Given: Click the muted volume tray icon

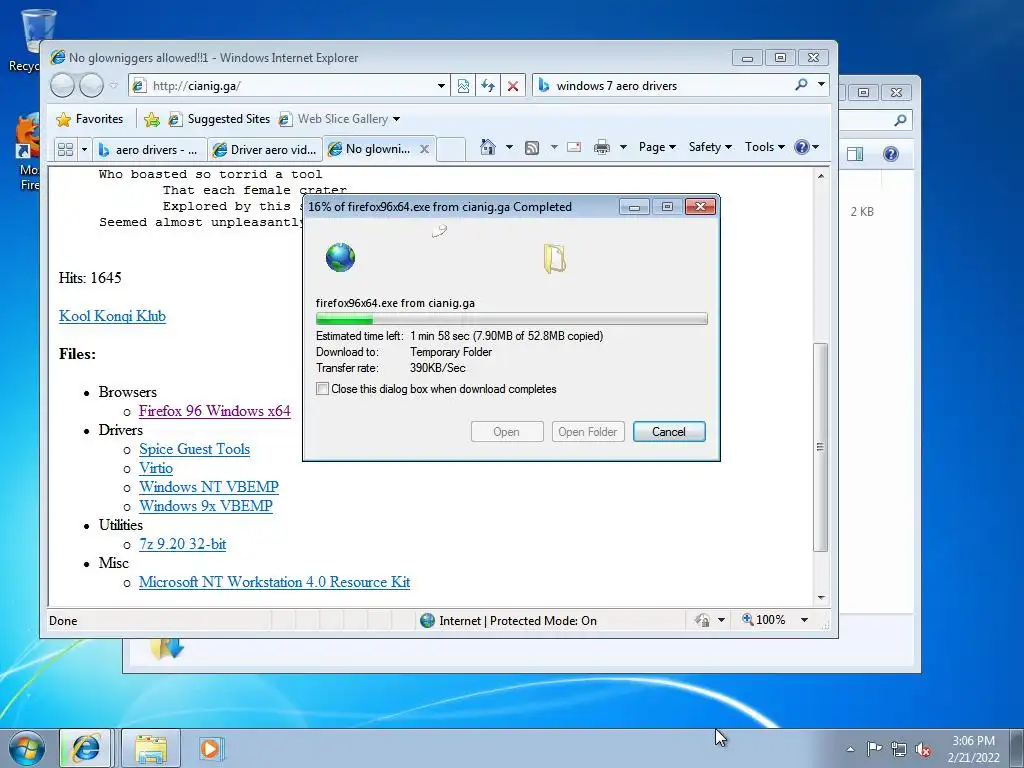Looking at the screenshot, I should [x=923, y=749].
